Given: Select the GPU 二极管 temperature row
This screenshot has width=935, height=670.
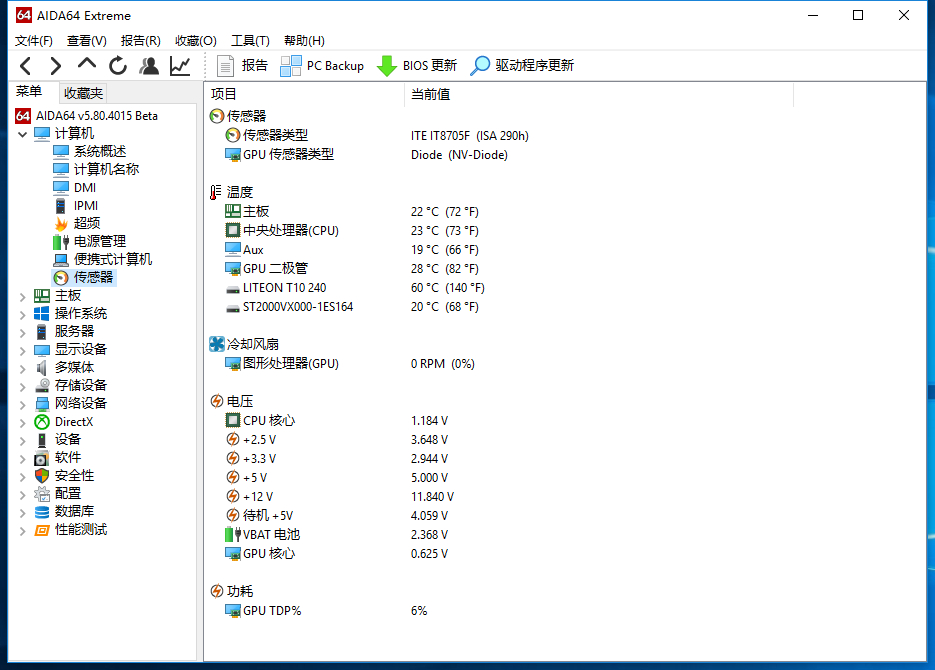Looking at the screenshot, I should point(352,268).
